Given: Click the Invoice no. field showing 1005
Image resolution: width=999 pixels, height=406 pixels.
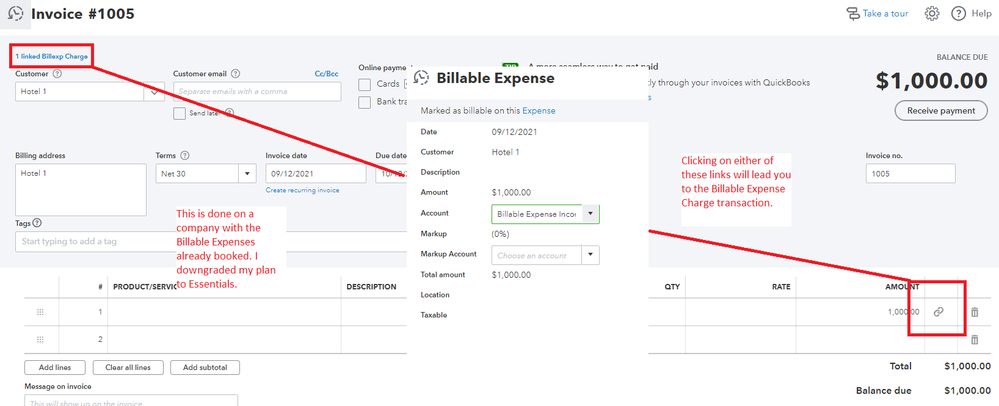Looking at the screenshot, I should coord(910,173).
